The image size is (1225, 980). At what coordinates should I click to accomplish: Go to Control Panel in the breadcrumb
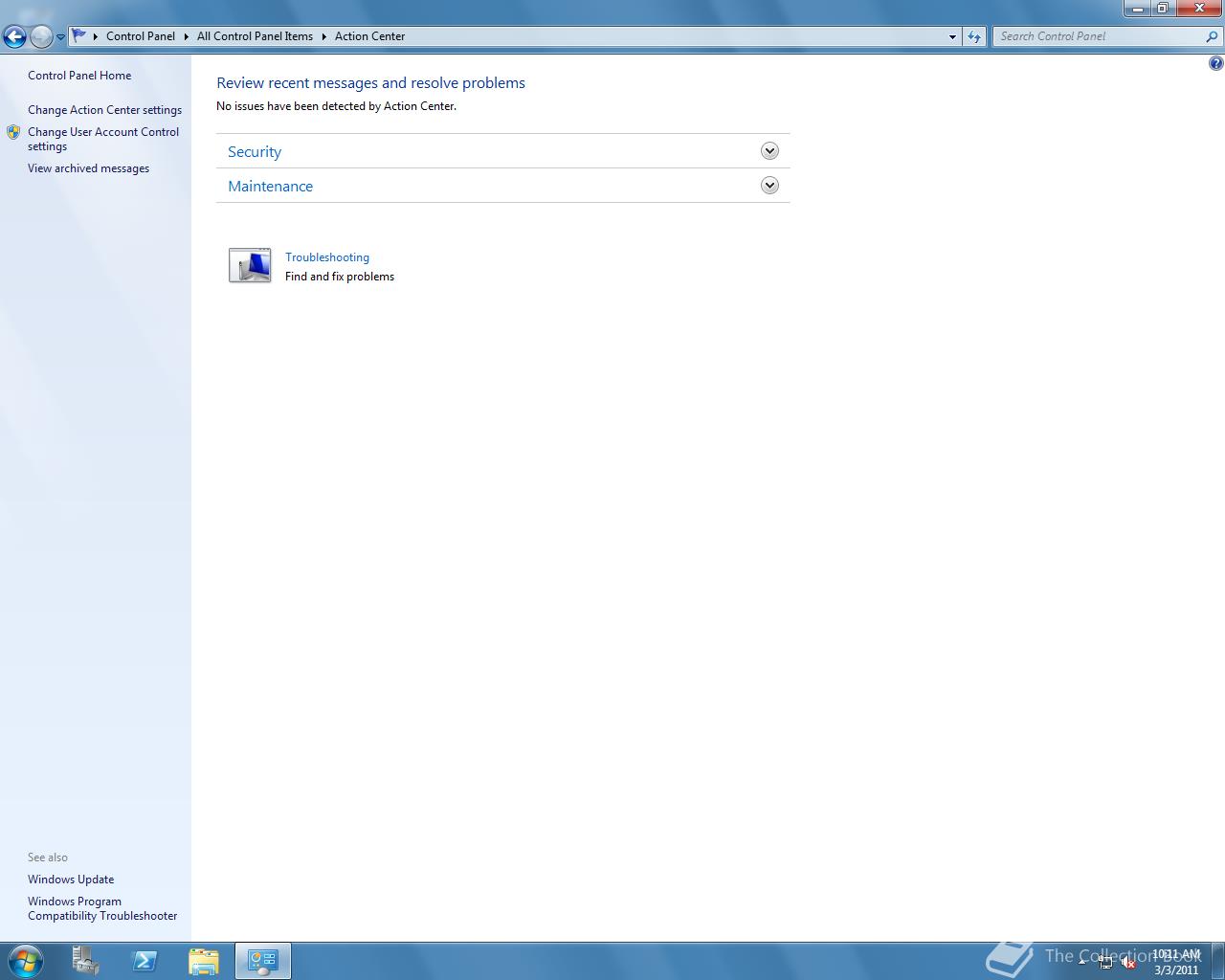[141, 36]
